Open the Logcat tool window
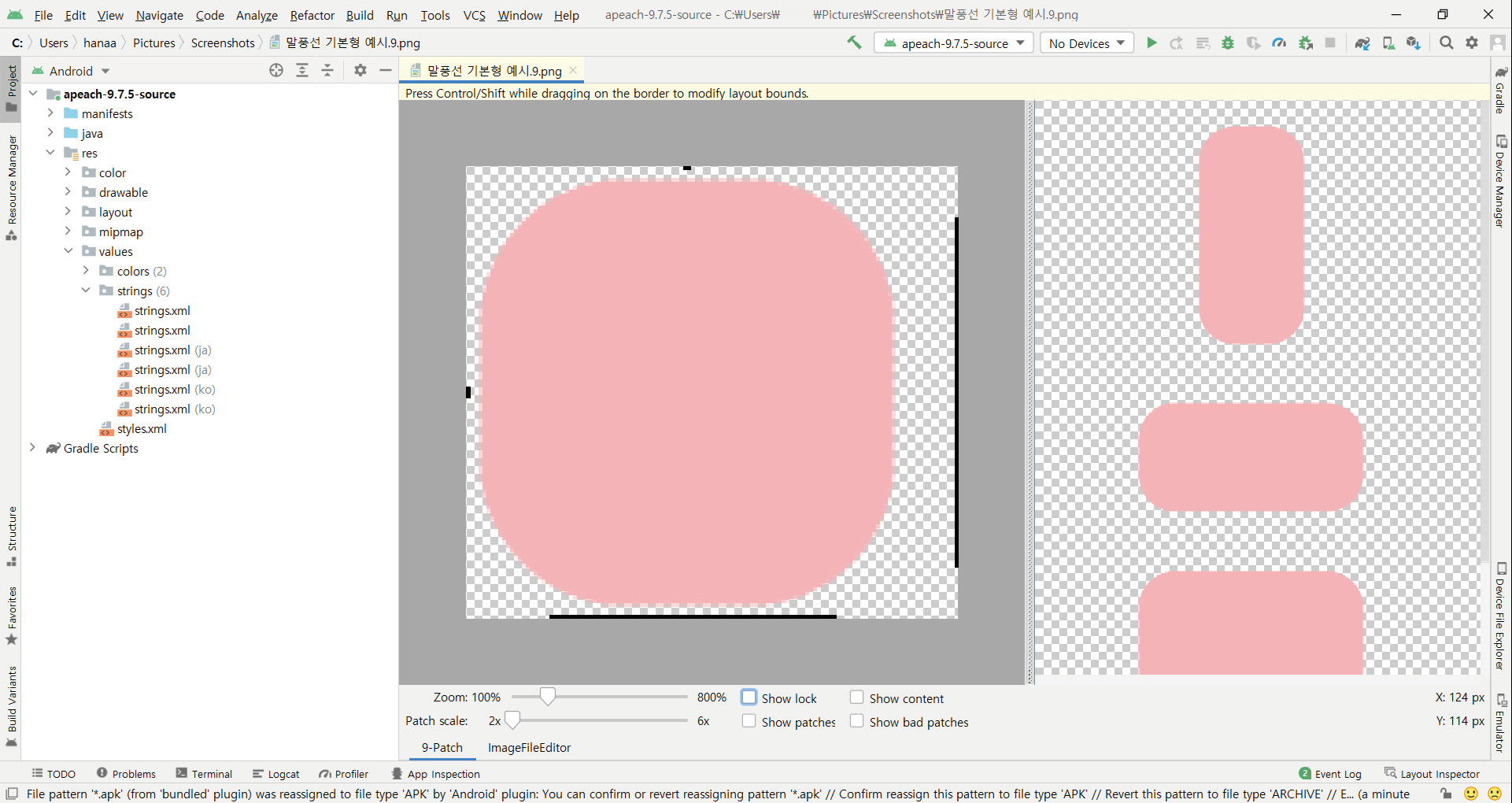The image size is (1512, 803). (276, 774)
